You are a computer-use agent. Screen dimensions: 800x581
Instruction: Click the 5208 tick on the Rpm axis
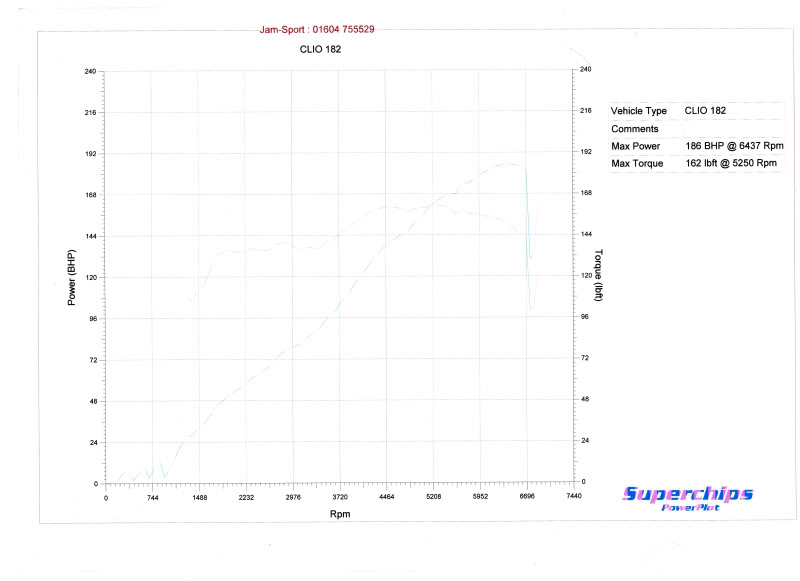[x=433, y=497]
